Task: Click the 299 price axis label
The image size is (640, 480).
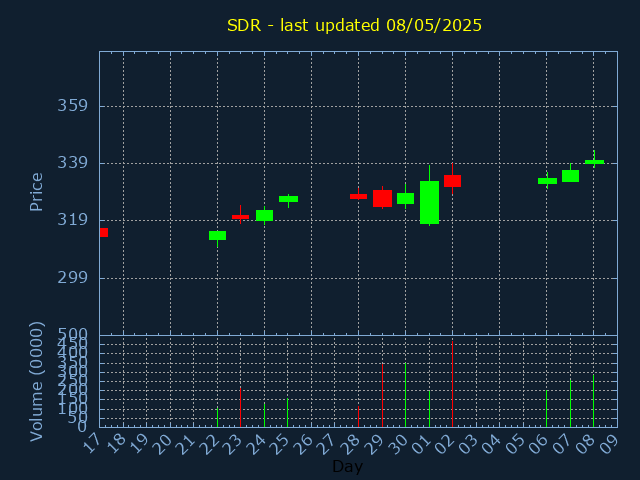Action: point(72,278)
